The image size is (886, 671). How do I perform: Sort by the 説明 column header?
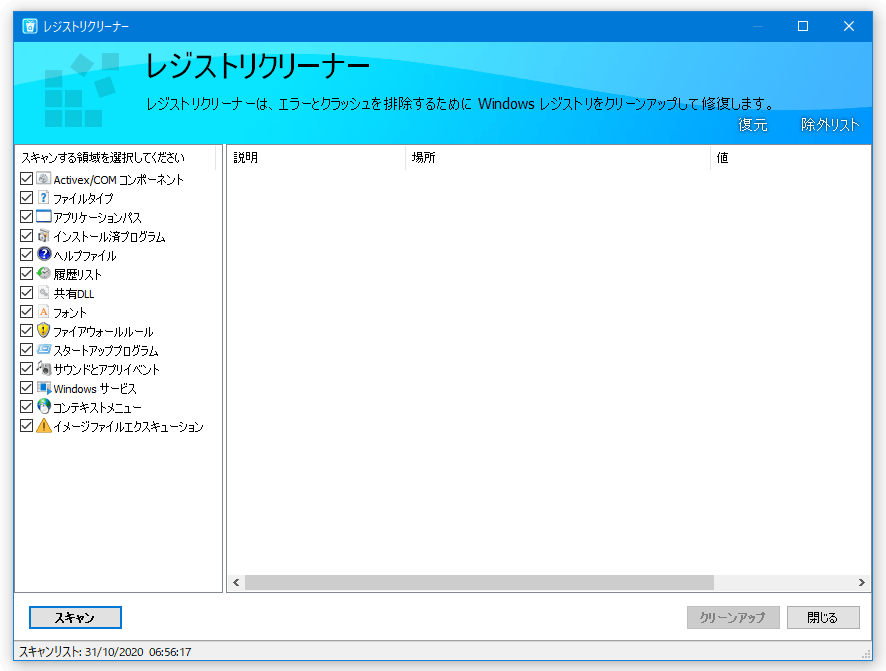(x=316, y=158)
